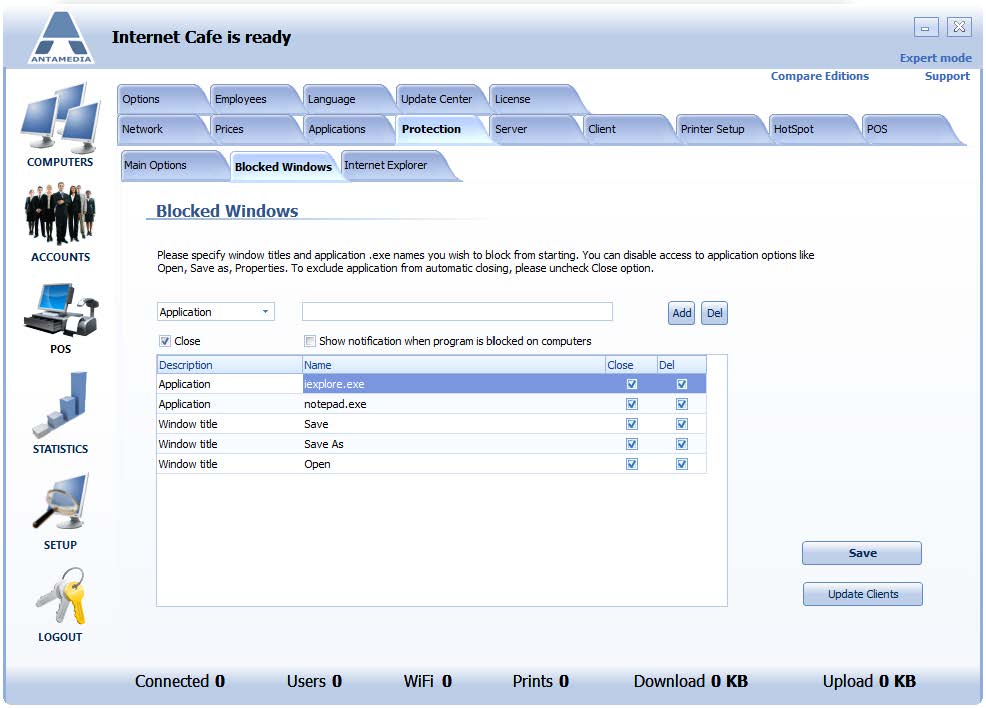Image resolution: width=986 pixels, height=709 pixels.
Task: Open the Expert mode link
Action: coord(935,58)
